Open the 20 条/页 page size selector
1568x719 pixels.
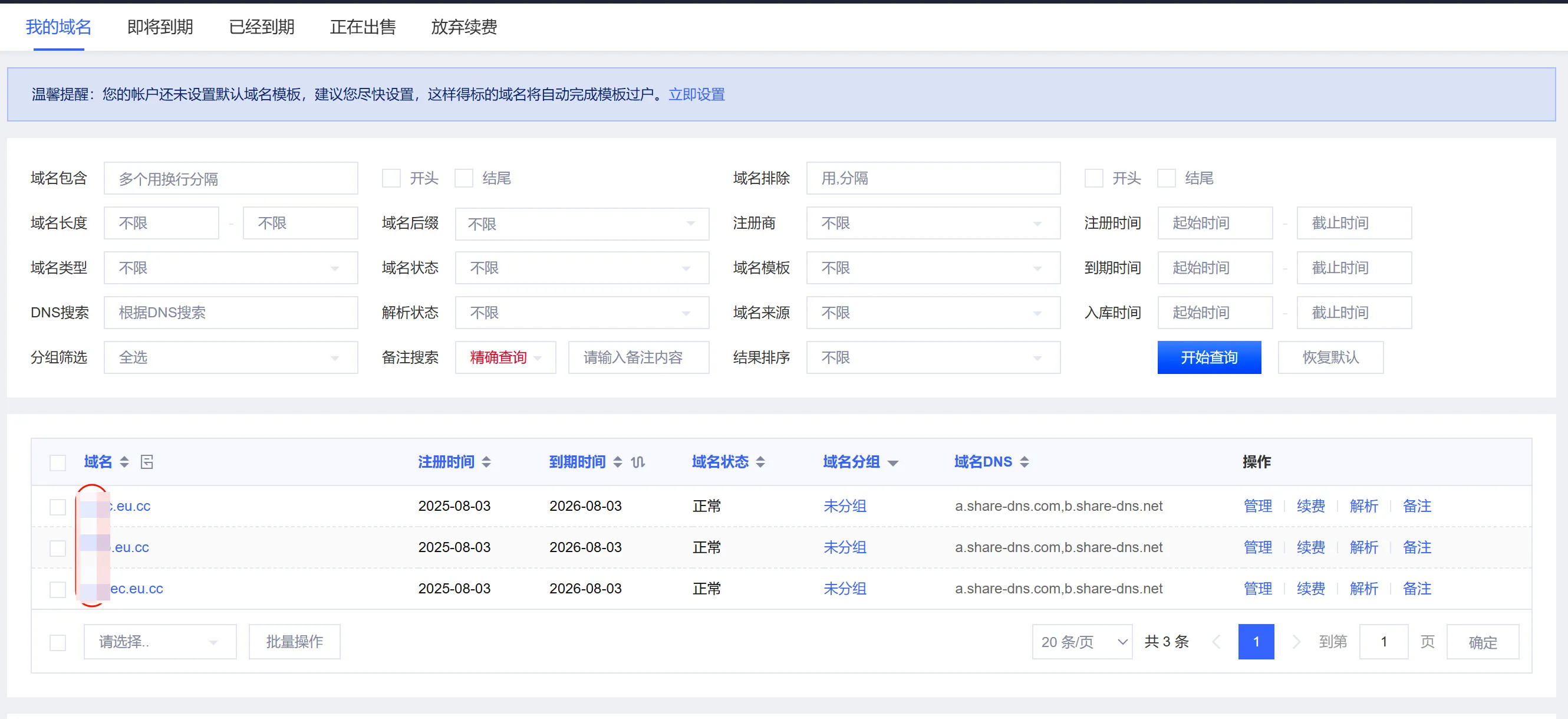pyautogui.click(x=1082, y=642)
